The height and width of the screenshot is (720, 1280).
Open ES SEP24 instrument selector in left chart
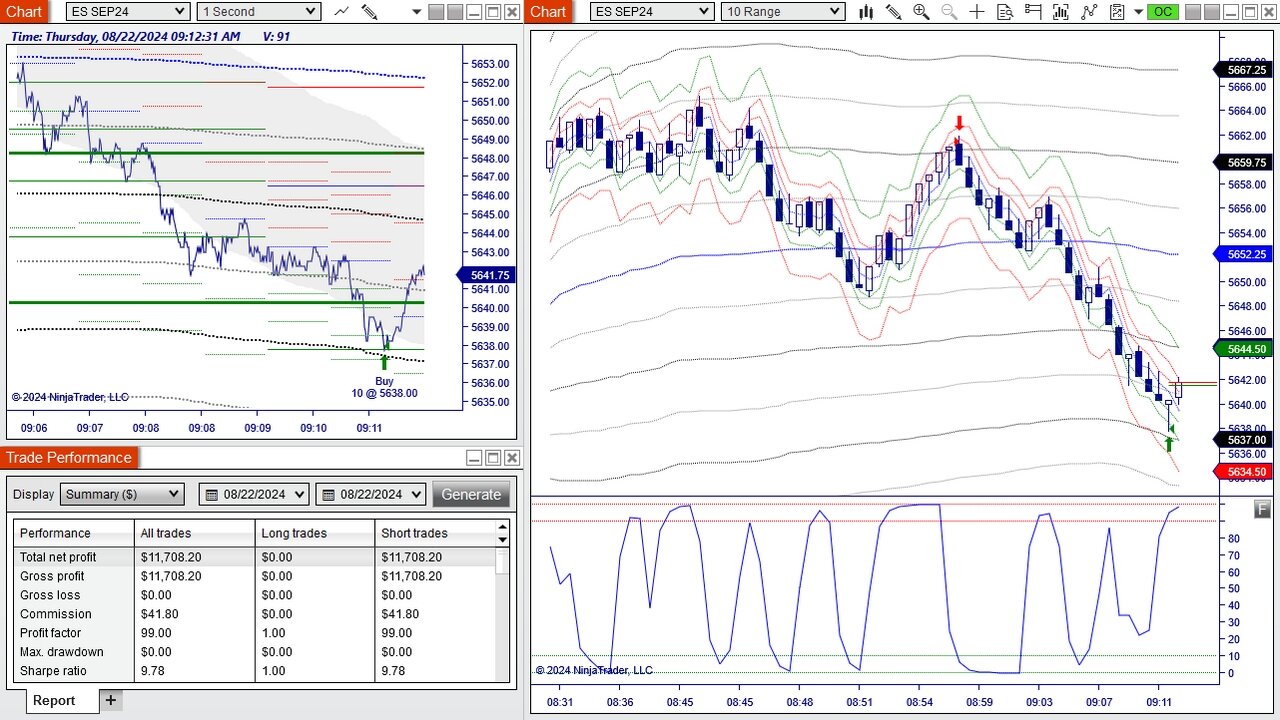128,11
